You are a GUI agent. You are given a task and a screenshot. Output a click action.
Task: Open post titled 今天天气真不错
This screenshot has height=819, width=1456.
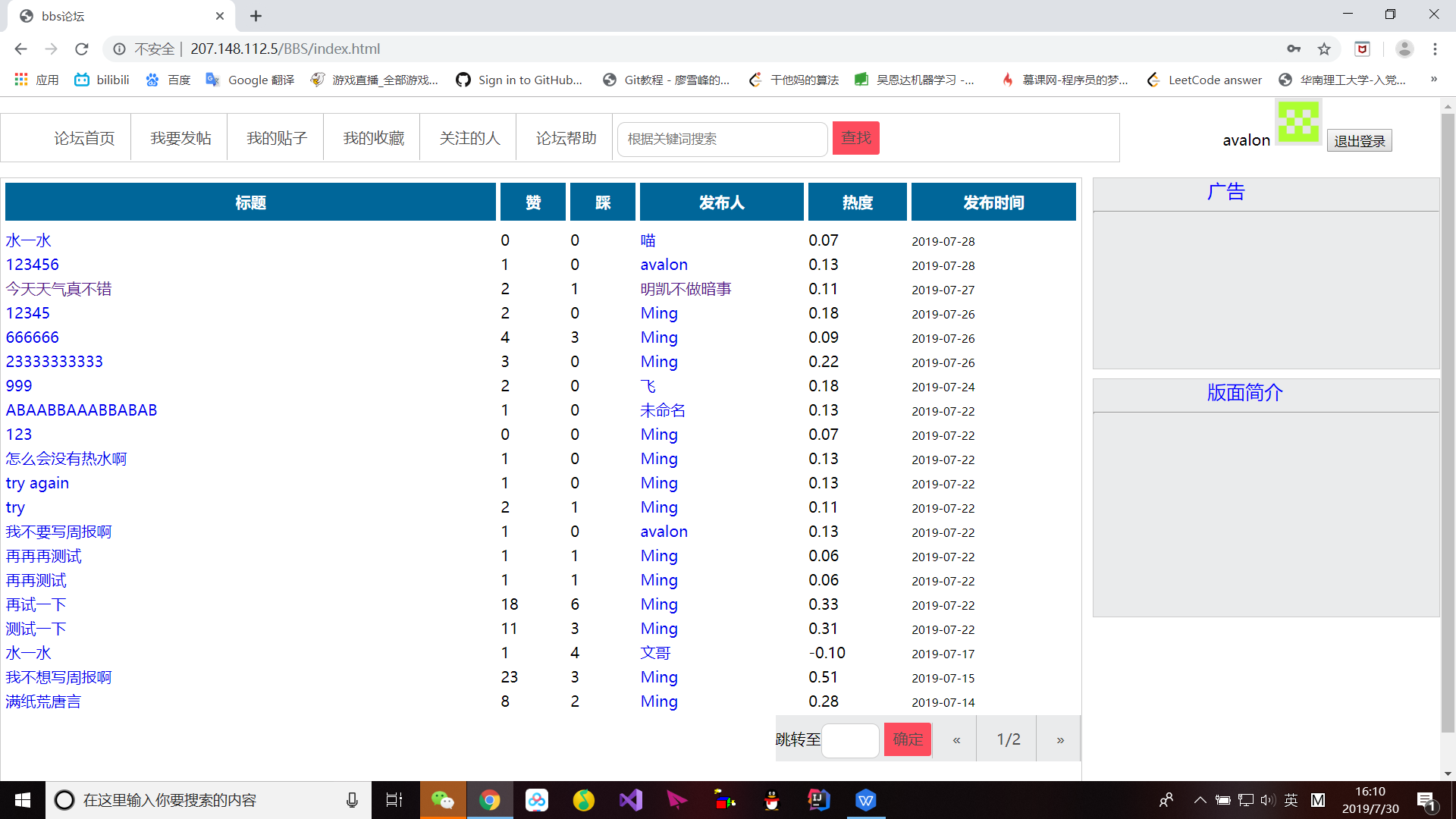[59, 289]
